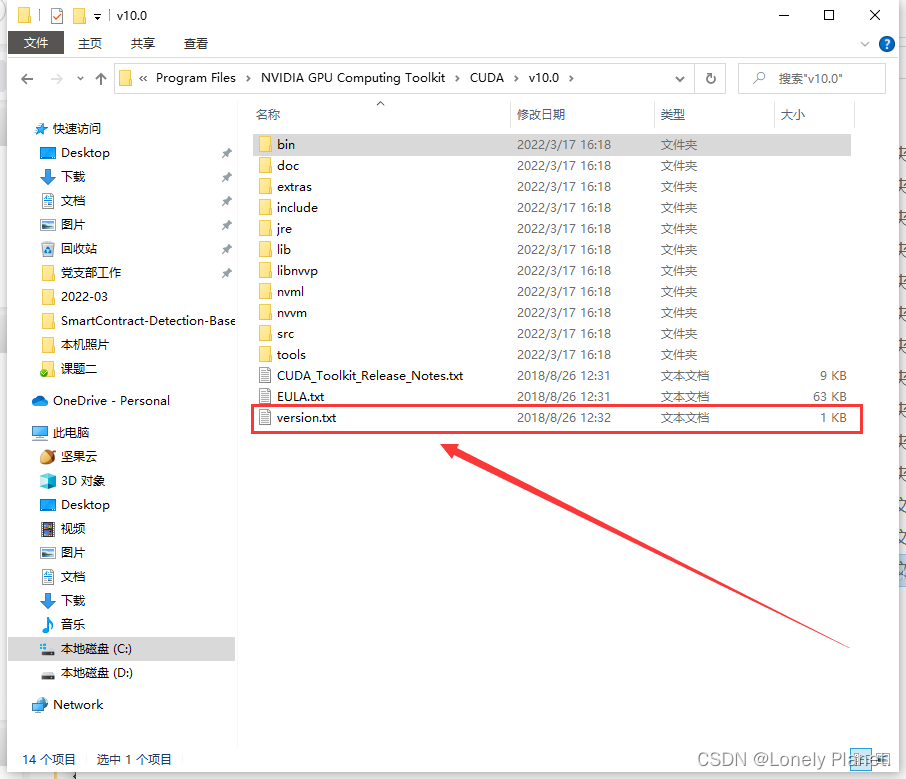
Task: Select the EULA.txt file
Action: (x=551, y=396)
